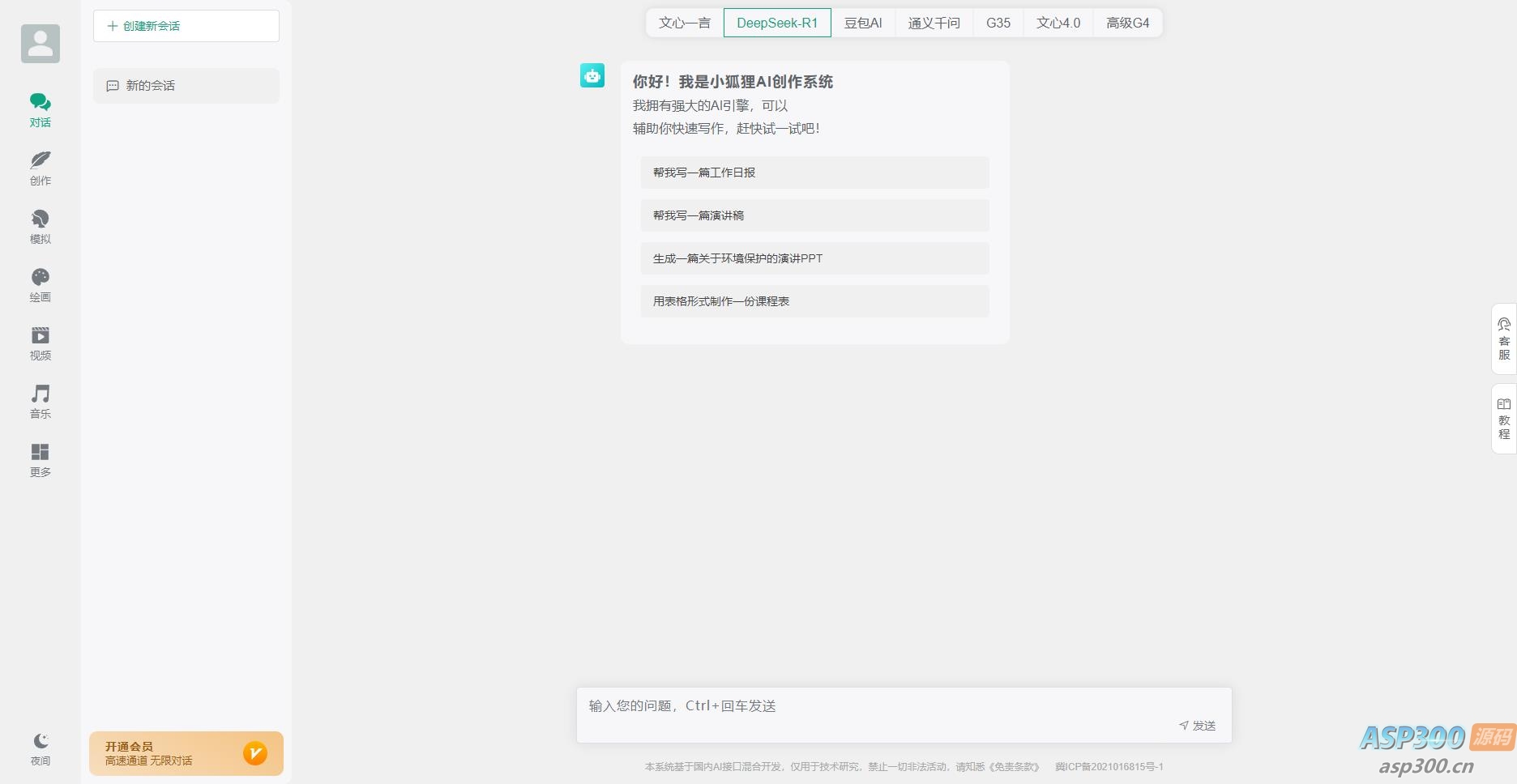Open the 视频 video feature
1517x784 pixels.
[x=40, y=343]
